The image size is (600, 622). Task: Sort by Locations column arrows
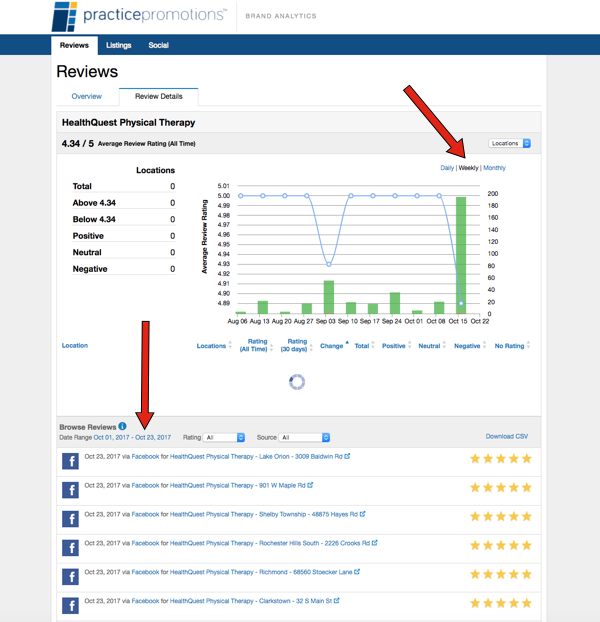[230, 346]
